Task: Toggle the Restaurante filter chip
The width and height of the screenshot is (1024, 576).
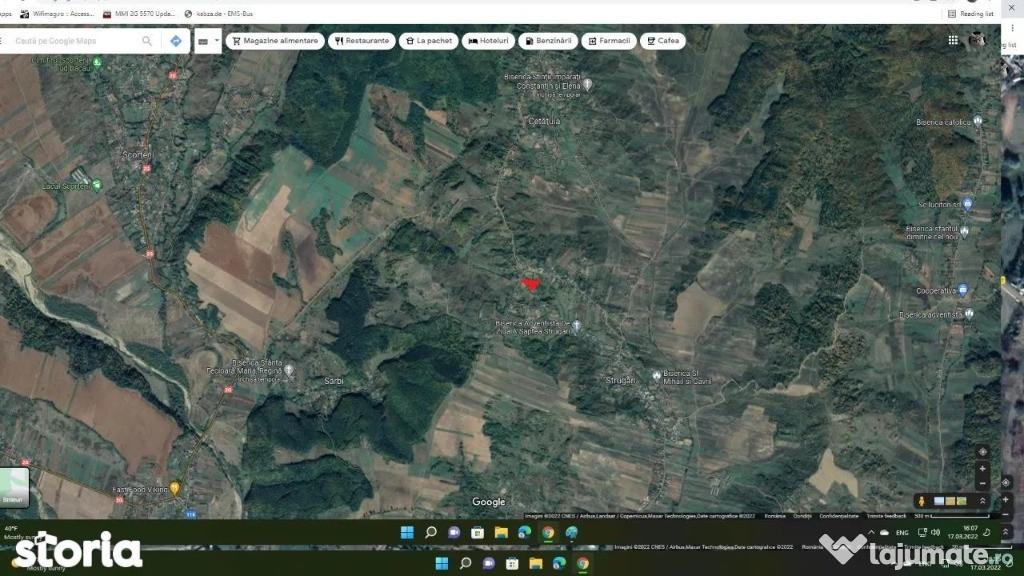Action: click(x=361, y=41)
